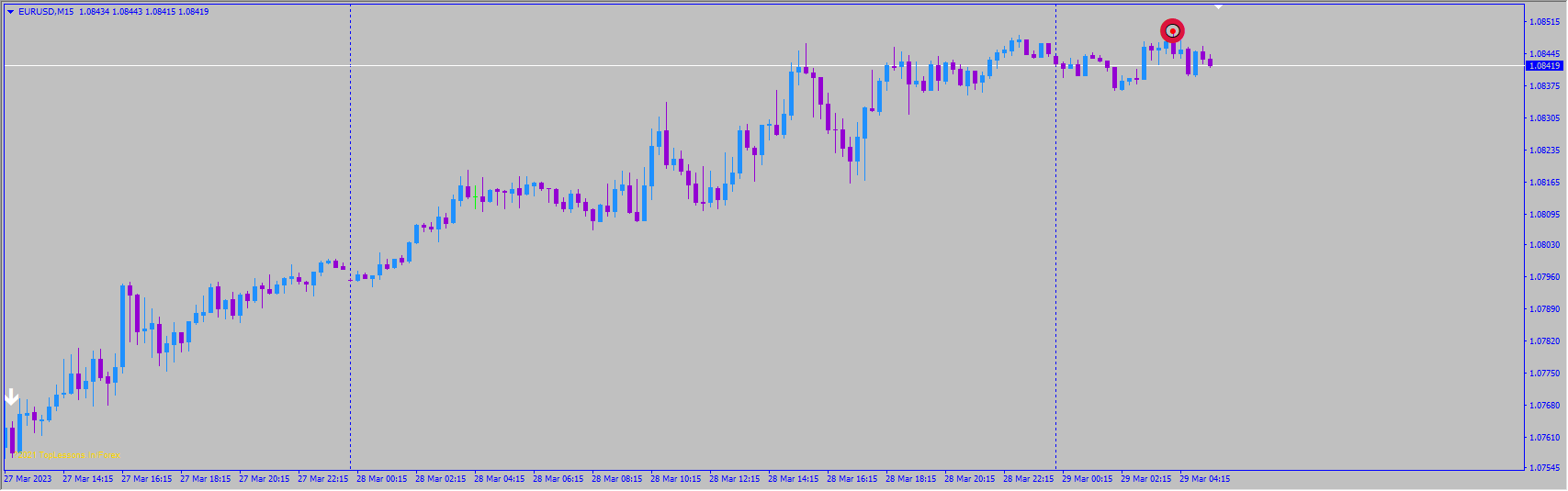Image resolution: width=1568 pixels, height=491 pixels.
Task: Click the 27 Mar 18:15 time label
Action: [206, 479]
